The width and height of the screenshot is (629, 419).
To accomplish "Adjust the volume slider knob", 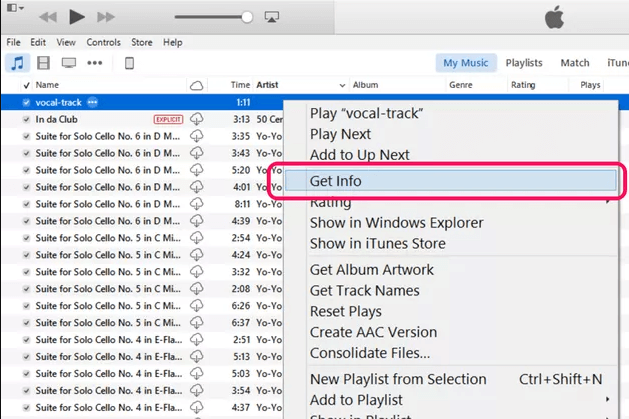I will 247,17.
